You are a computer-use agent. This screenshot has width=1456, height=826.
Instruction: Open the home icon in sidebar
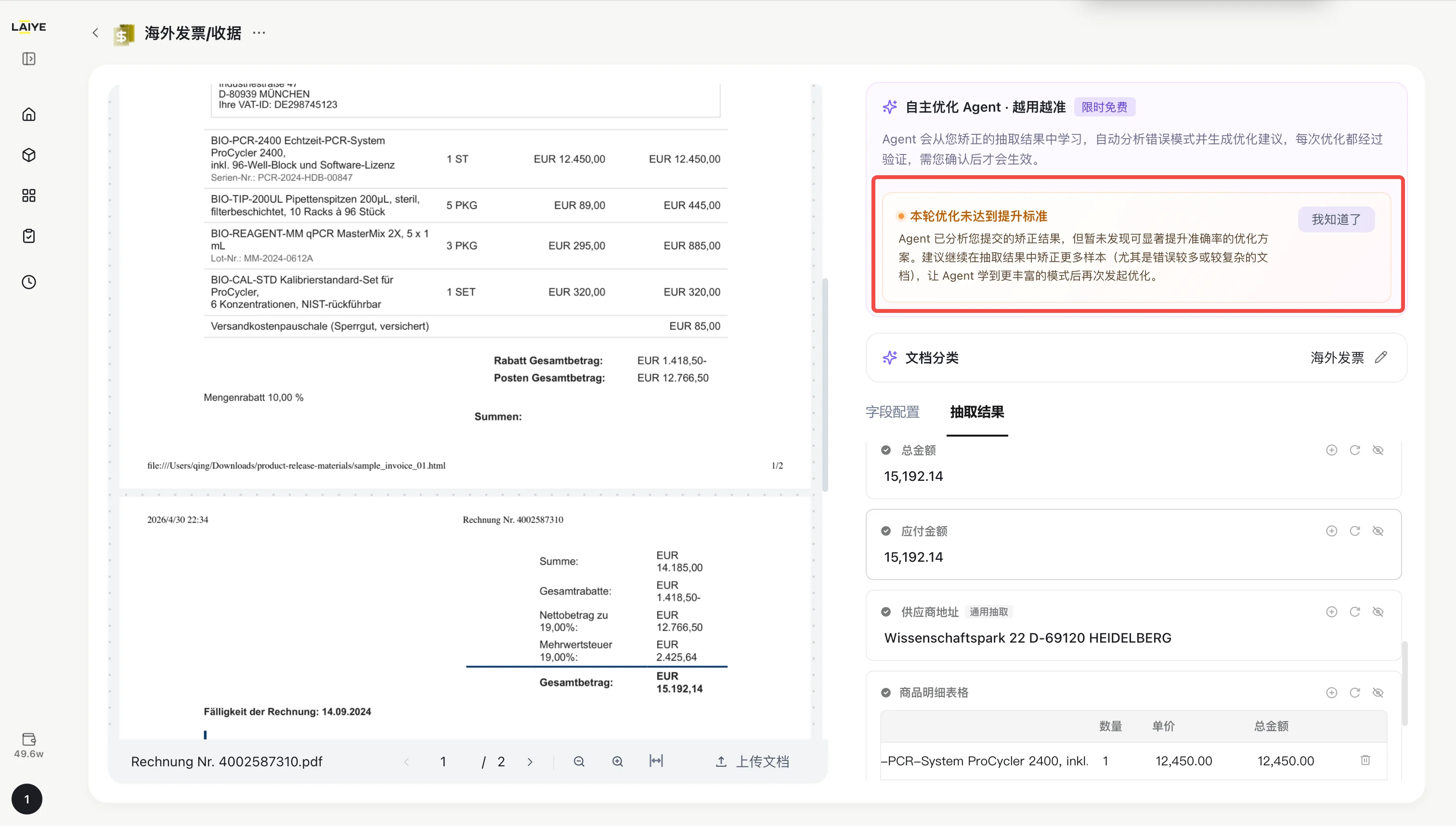coord(29,115)
